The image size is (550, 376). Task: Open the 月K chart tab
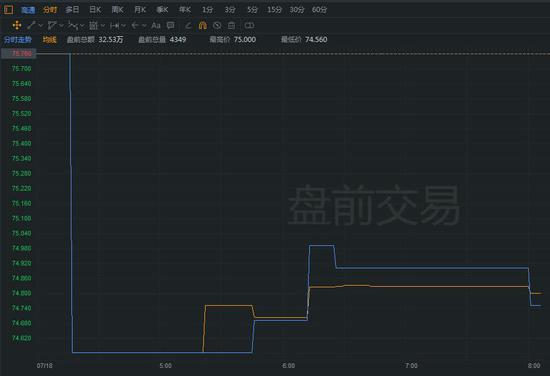pyautogui.click(x=140, y=10)
